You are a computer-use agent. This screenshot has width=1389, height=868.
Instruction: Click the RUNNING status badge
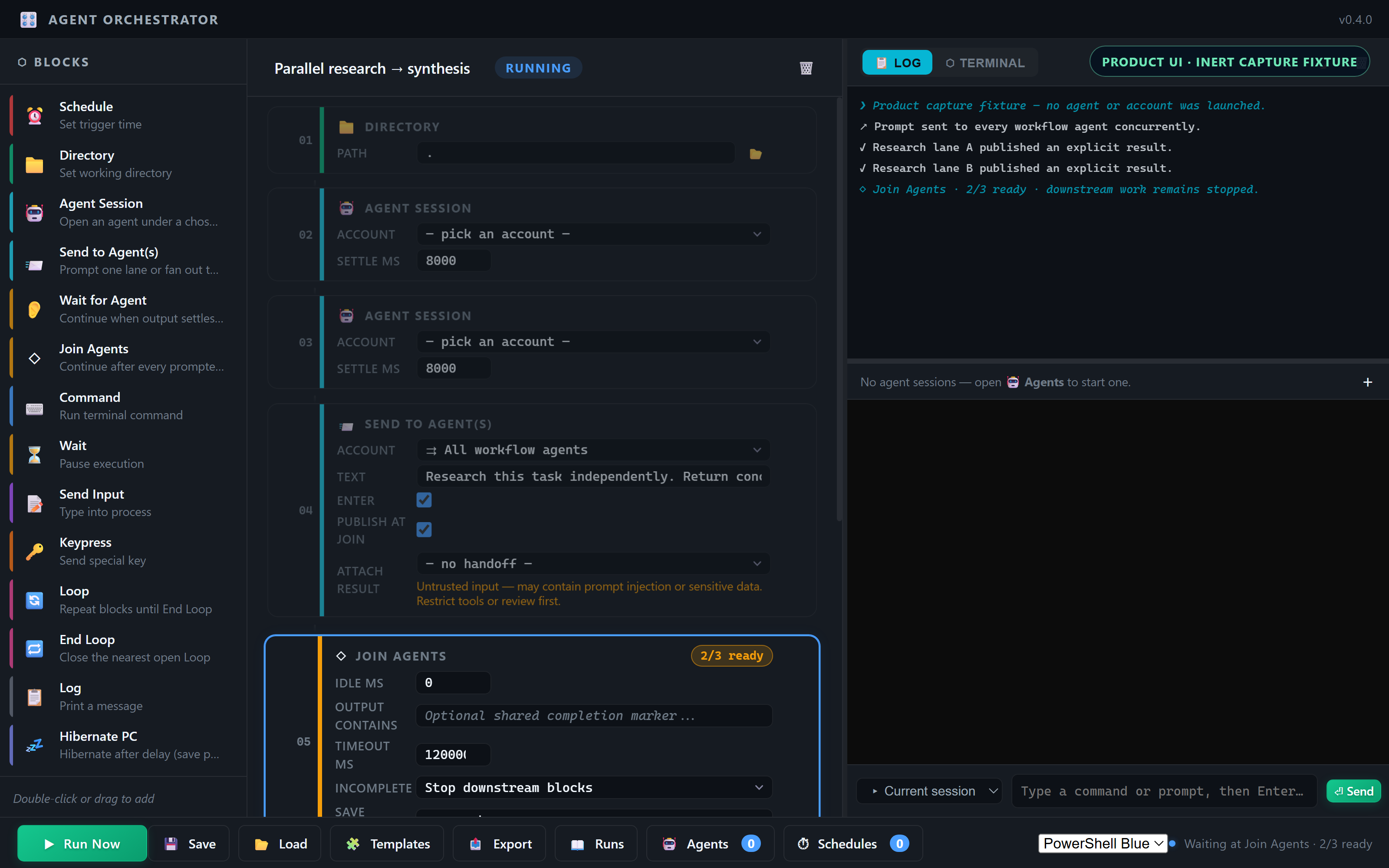tap(538, 68)
